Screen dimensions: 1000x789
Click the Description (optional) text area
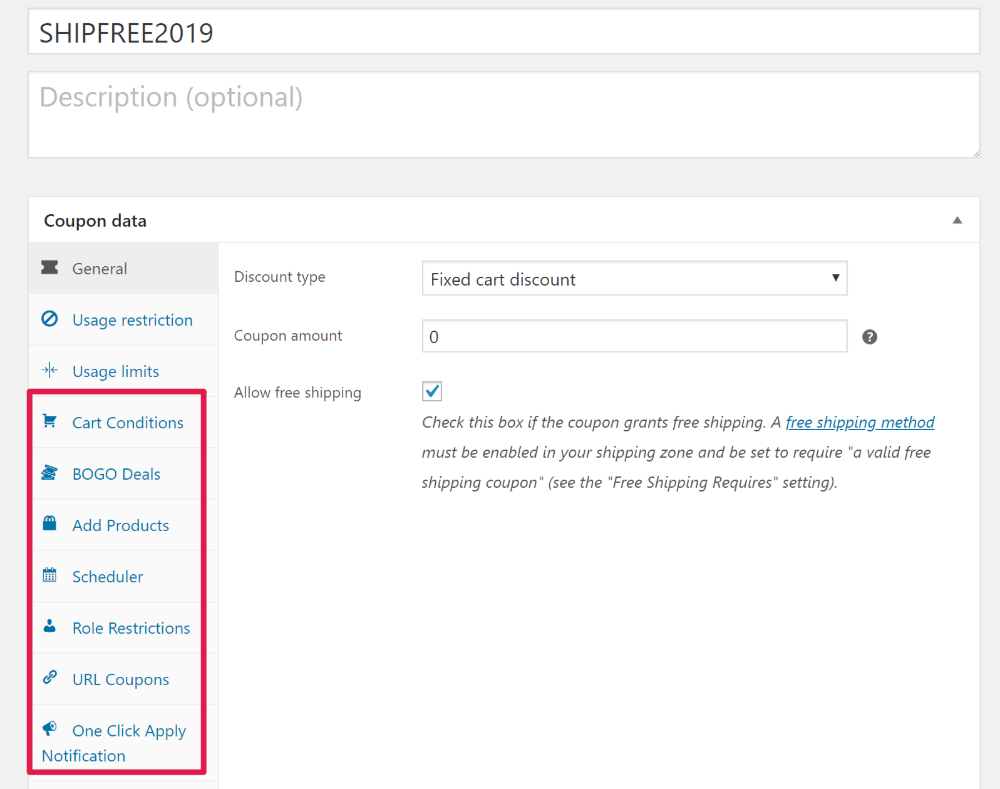click(504, 115)
